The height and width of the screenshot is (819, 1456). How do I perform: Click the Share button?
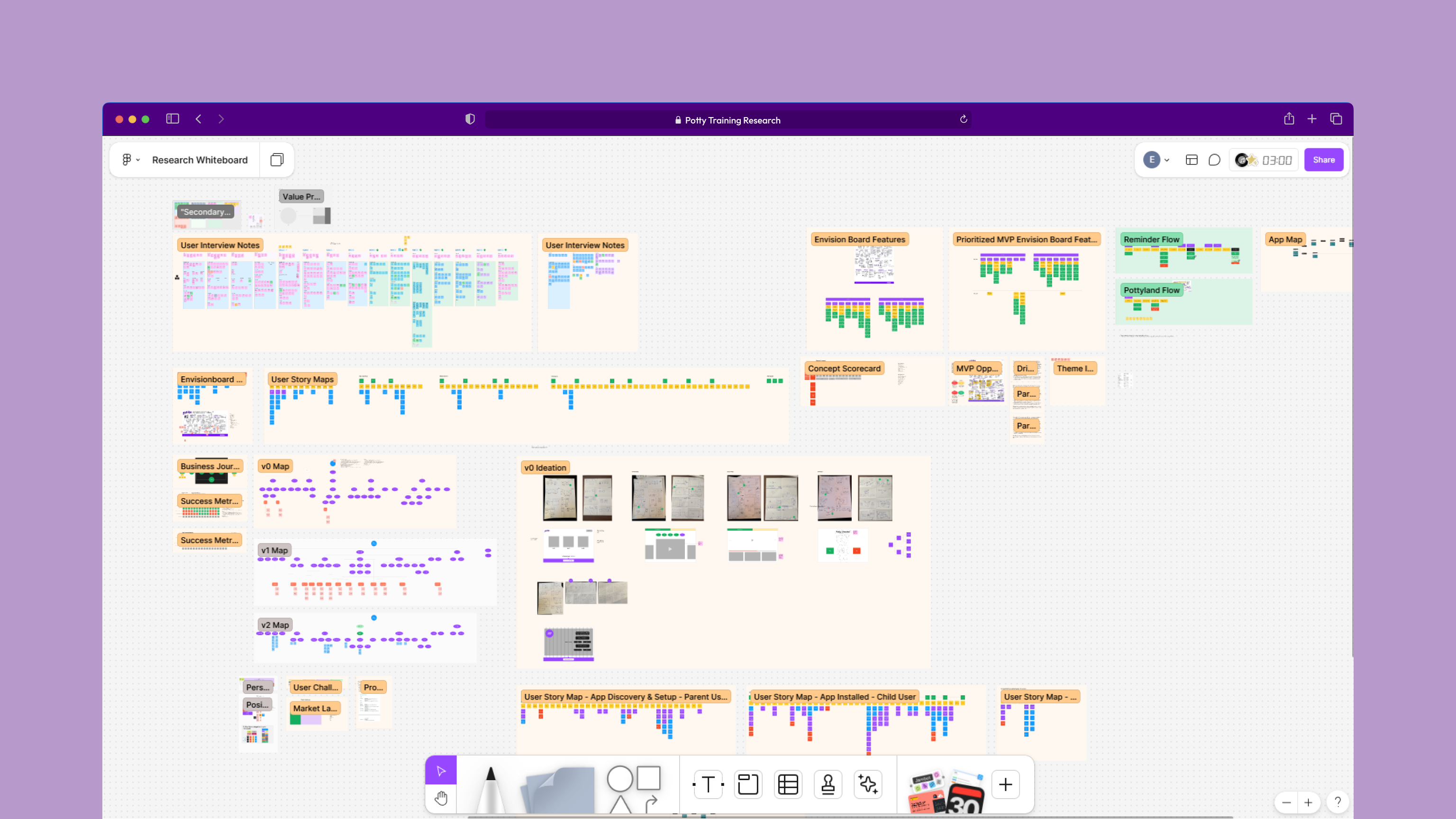[1323, 160]
